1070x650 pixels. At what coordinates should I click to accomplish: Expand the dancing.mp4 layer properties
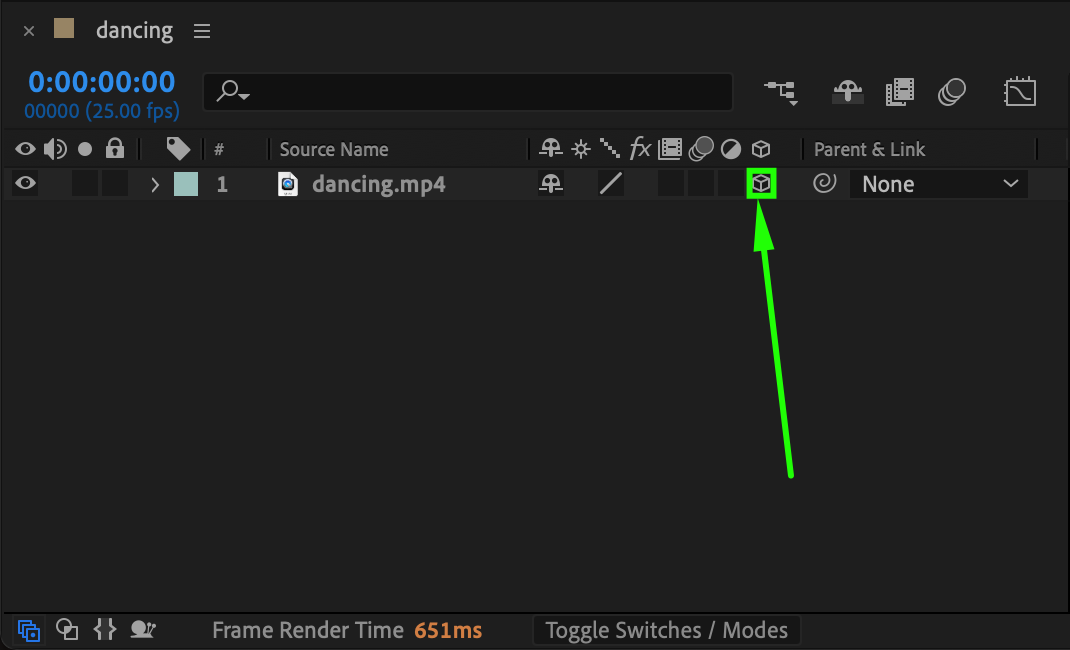tap(154, 185)
